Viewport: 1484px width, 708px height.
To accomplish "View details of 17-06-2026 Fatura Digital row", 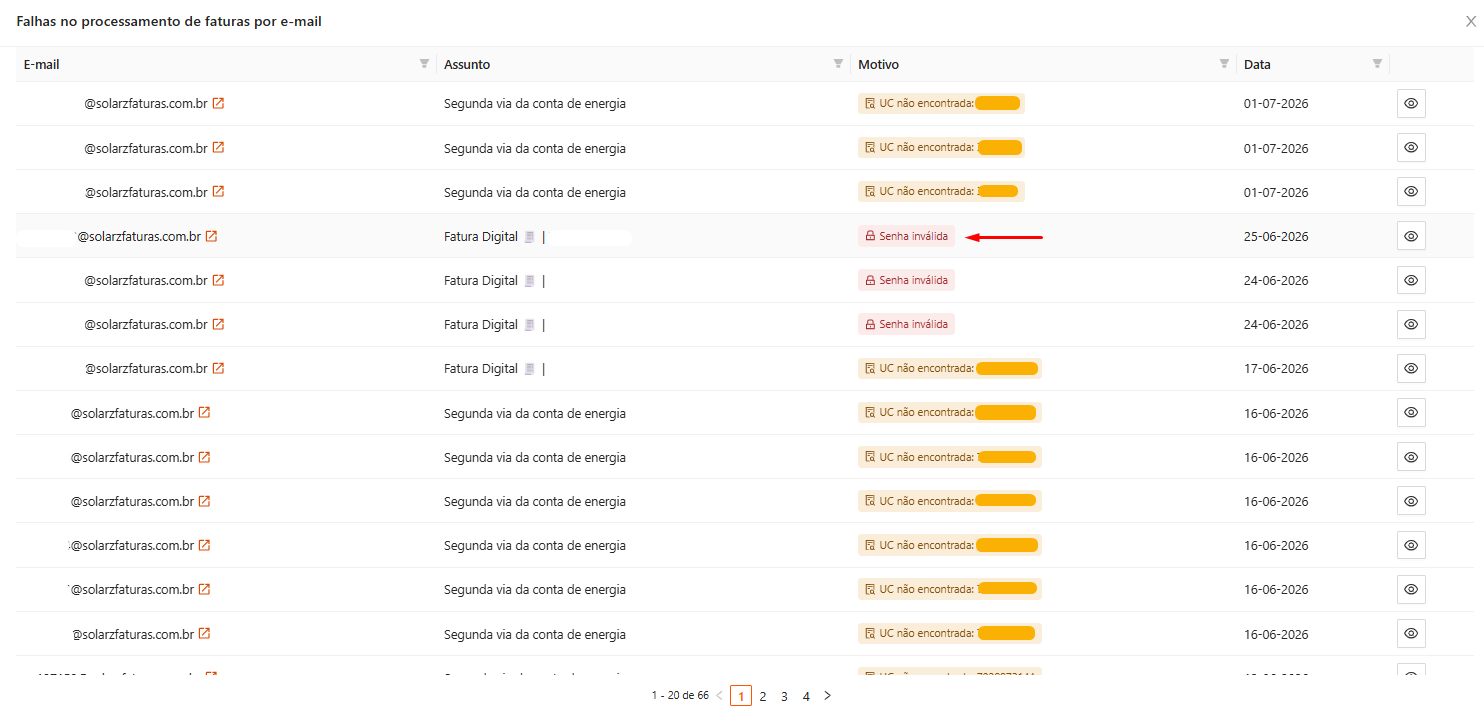I will pyautogui.click(x=1411, y=368).
